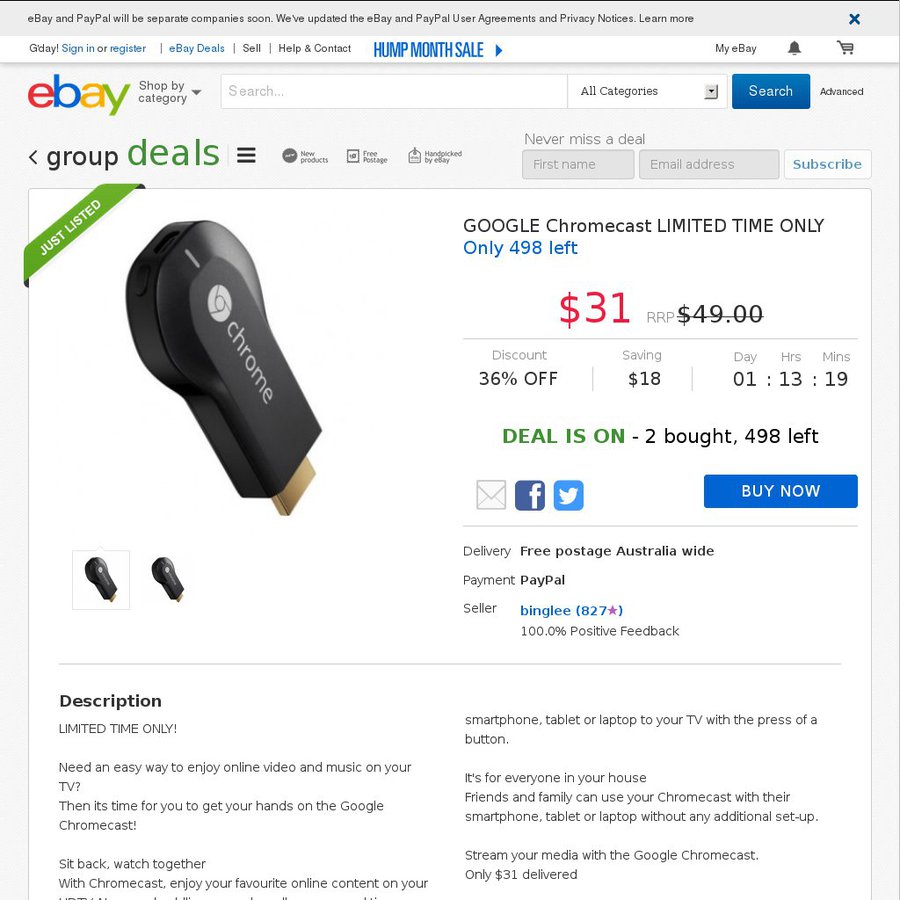Screen dimensions: 900x900
Task: Focus the Email address field
Action: click(x=709, y=164)
